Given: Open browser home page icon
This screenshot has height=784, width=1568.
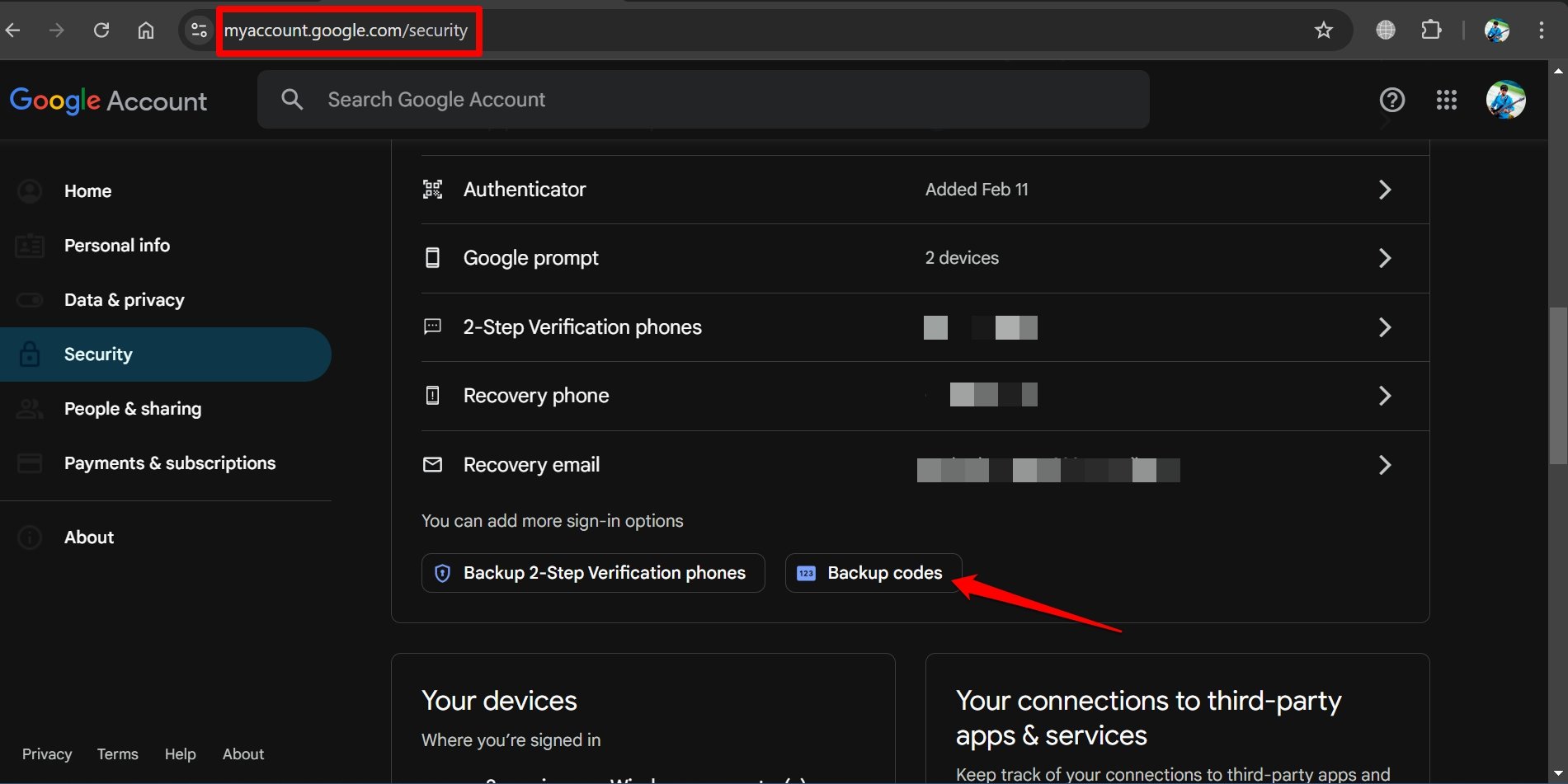Looking at the screenshot, I should 146,31.
